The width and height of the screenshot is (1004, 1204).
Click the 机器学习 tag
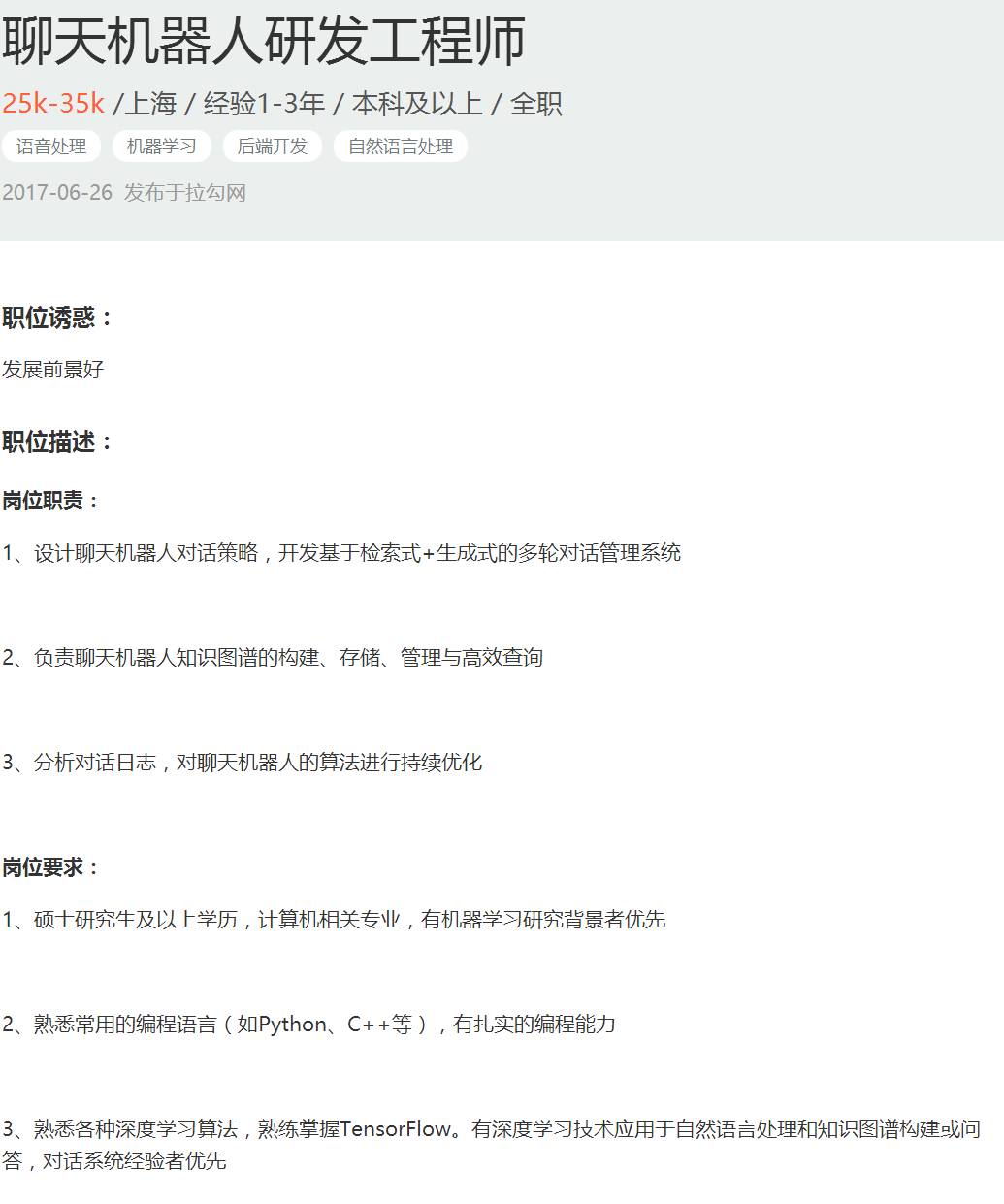click(x=162, y=146)
